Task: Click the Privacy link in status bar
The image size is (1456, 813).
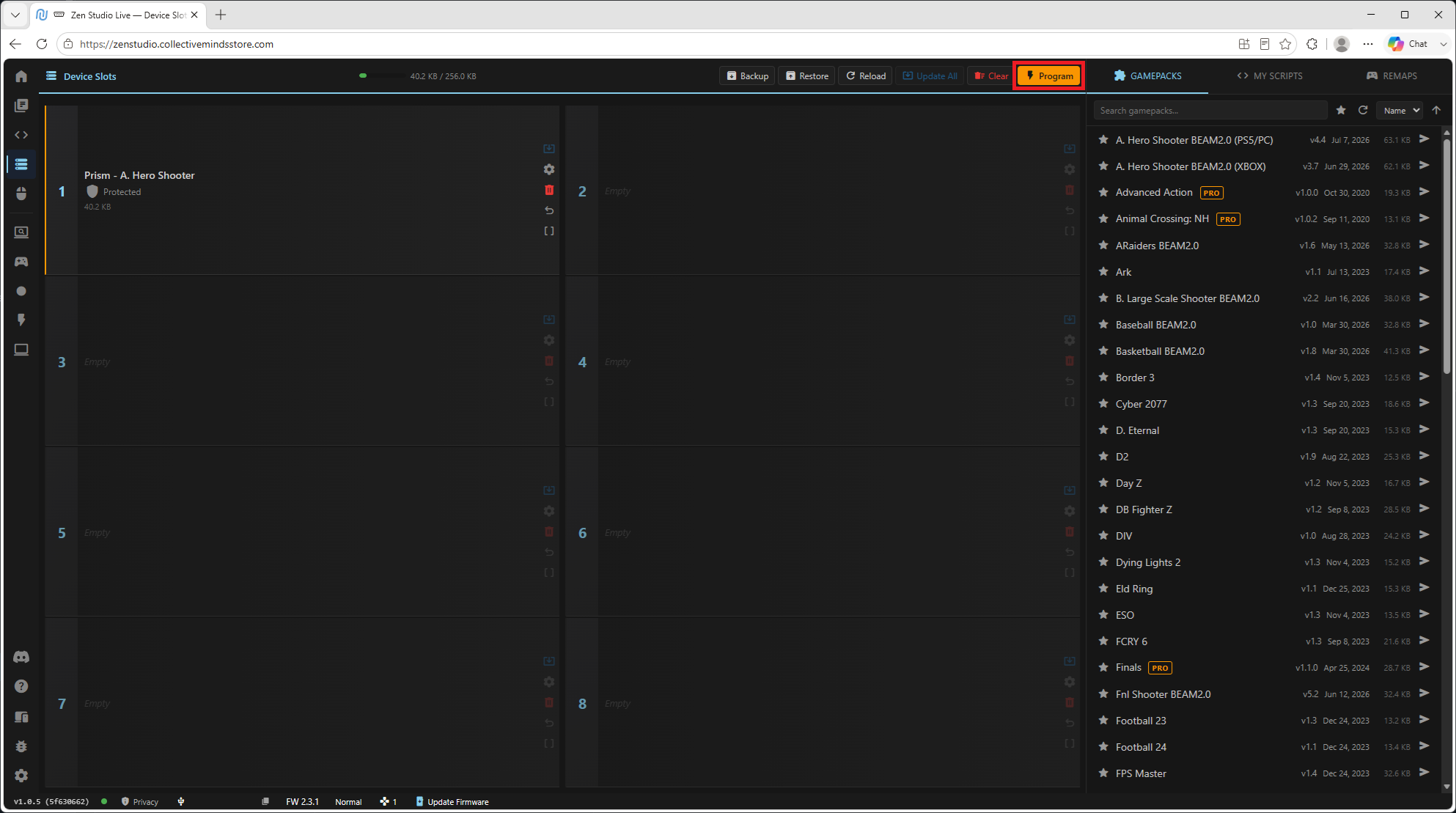Action: point(139,801)
